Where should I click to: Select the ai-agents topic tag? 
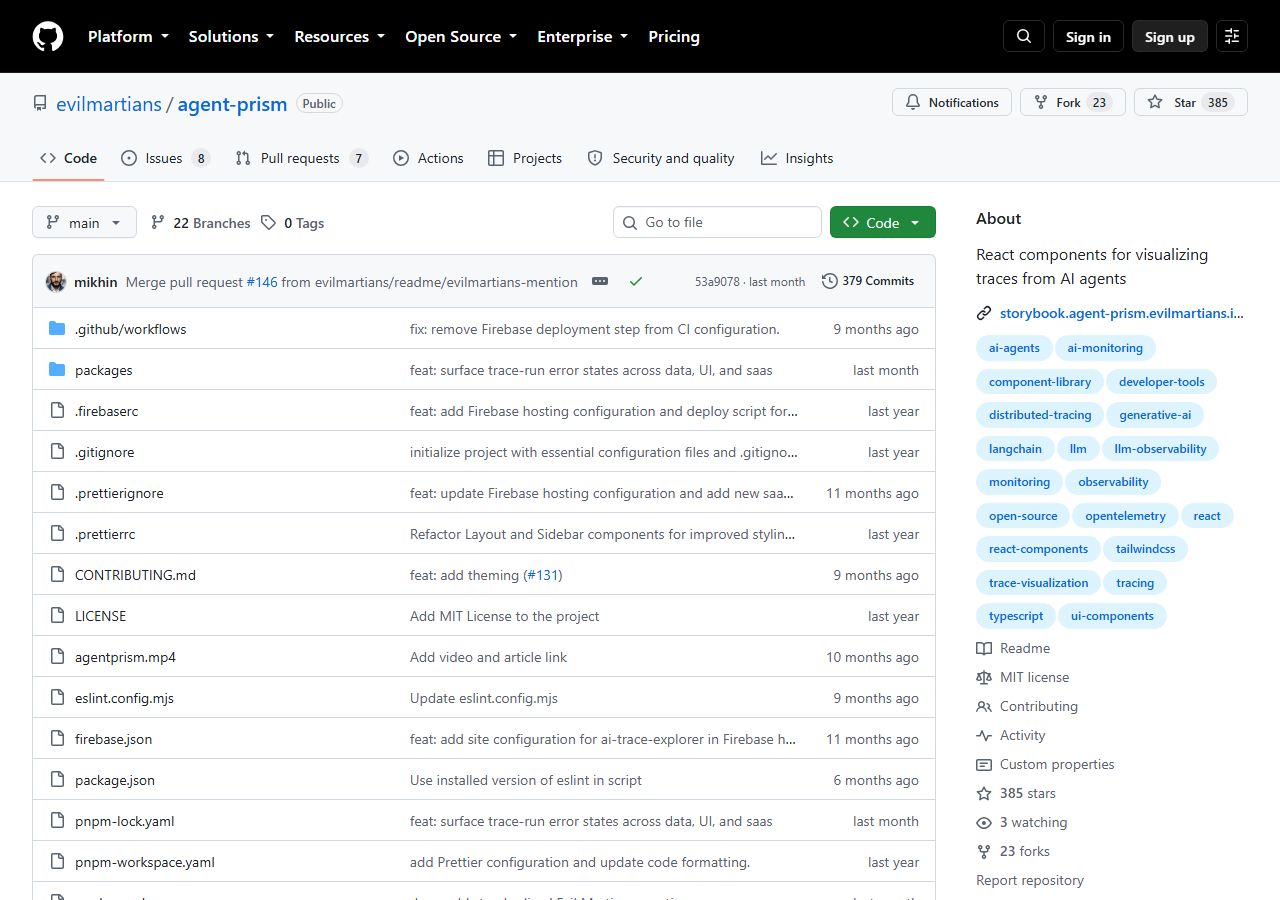(x=1014, y=348)
